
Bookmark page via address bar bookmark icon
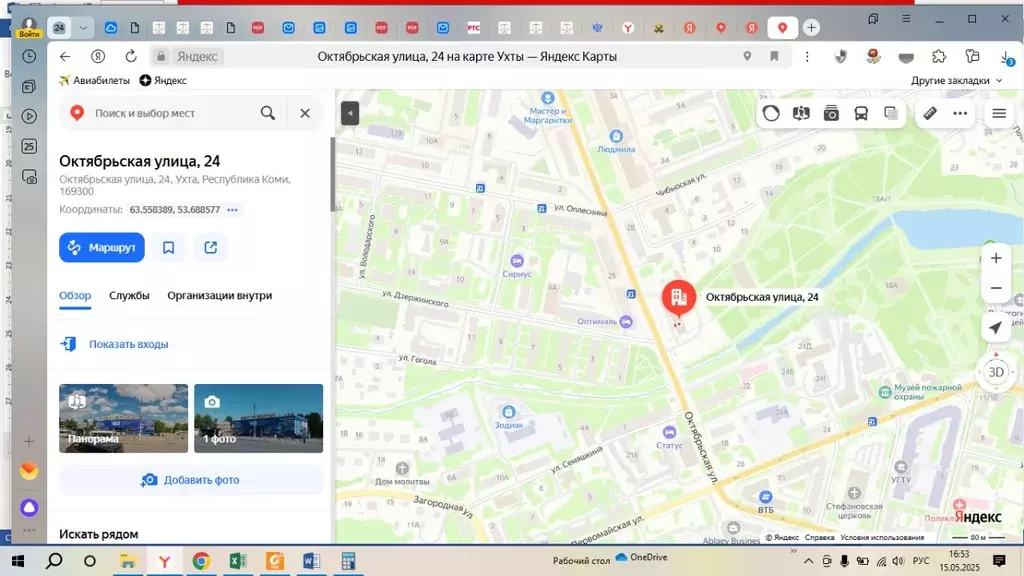pos(775,57)
